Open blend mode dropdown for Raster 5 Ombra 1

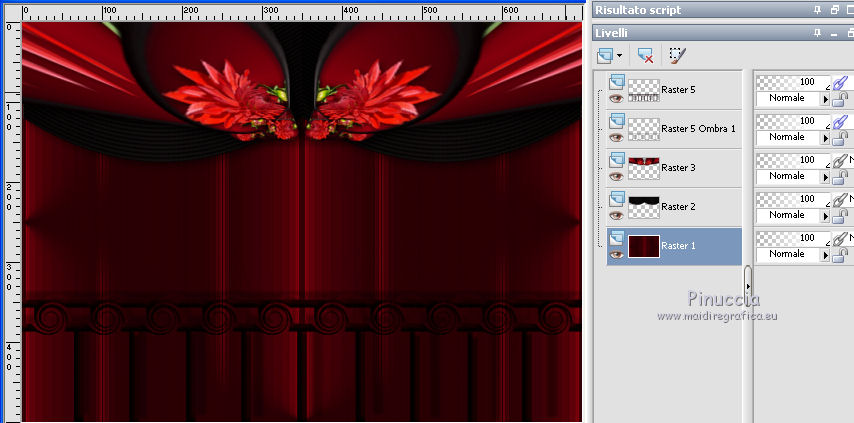826,138
